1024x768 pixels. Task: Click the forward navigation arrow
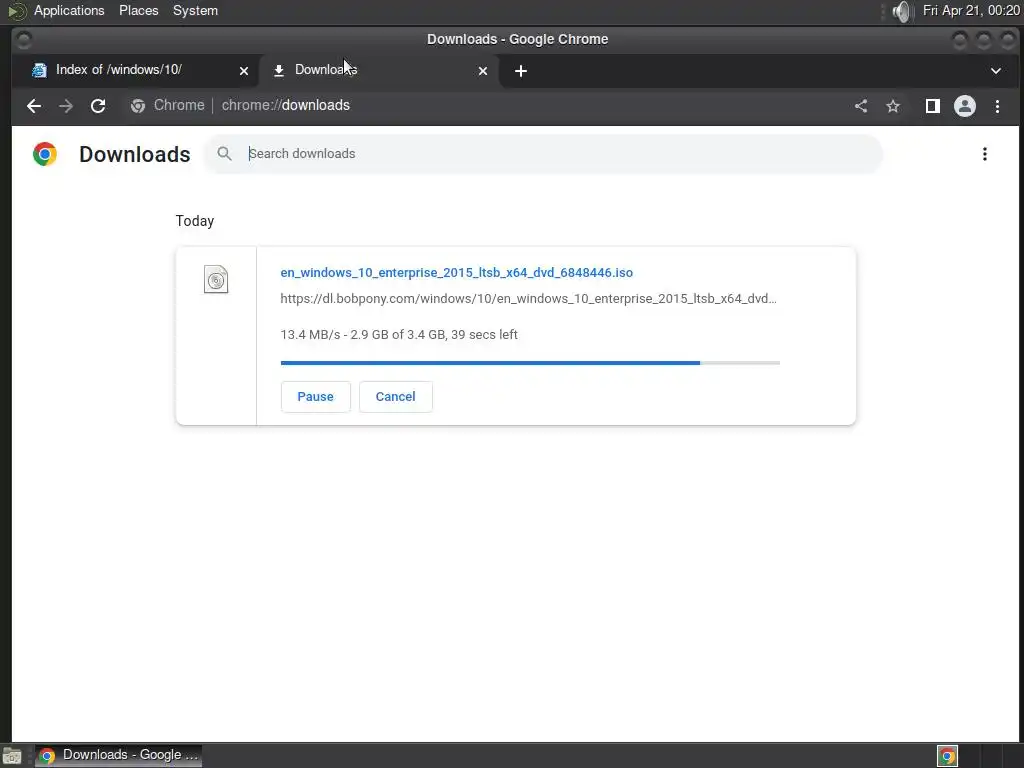coord(66,106)
